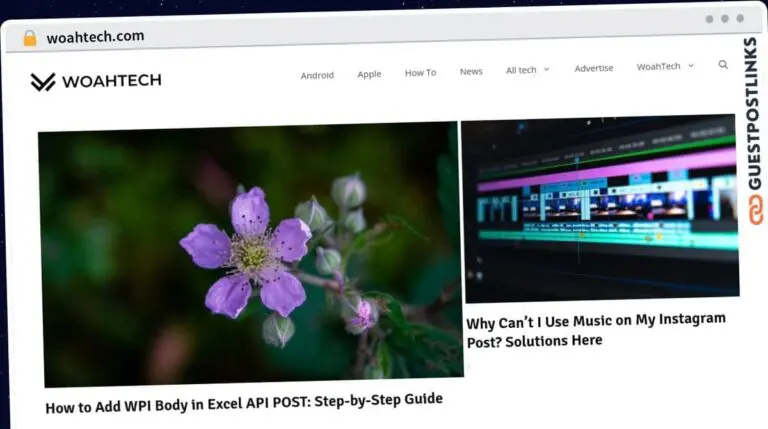Click the WoahTech checkmark logo icon
The height and width of the screenshot is (429, 768).
42,82
